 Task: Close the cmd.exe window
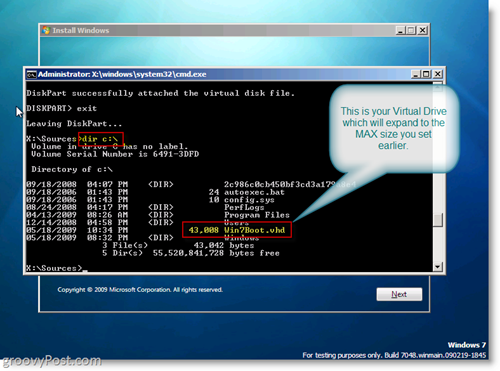click(x=438, y=74)
